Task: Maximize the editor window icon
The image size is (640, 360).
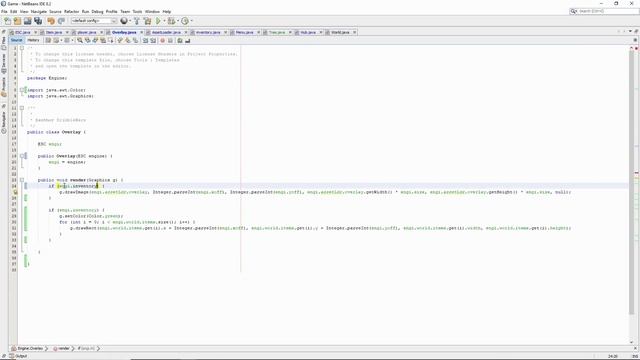Action: pyautogui.click(x=636, y=31)
